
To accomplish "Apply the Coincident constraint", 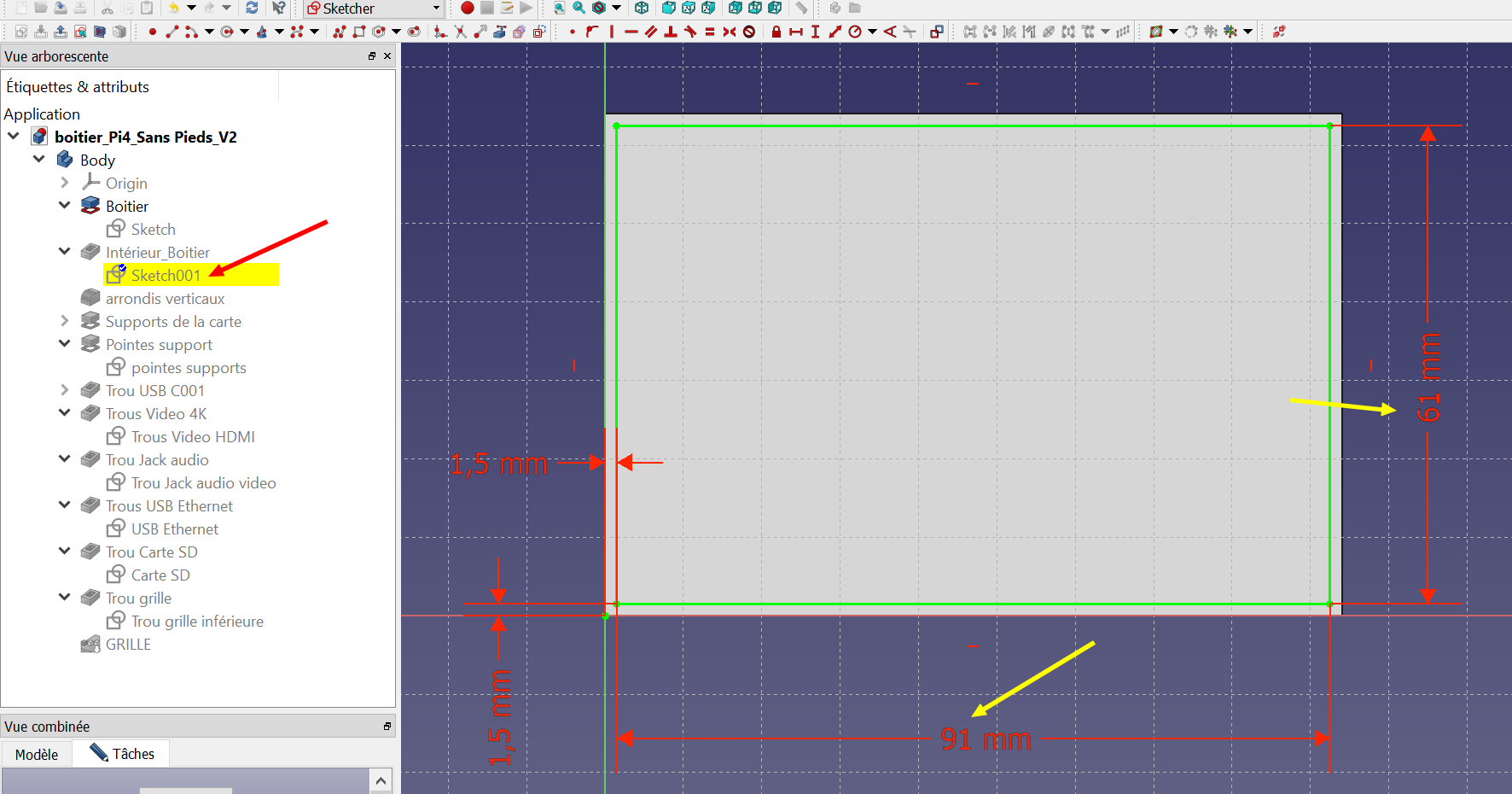I will (x=573, y=32).
